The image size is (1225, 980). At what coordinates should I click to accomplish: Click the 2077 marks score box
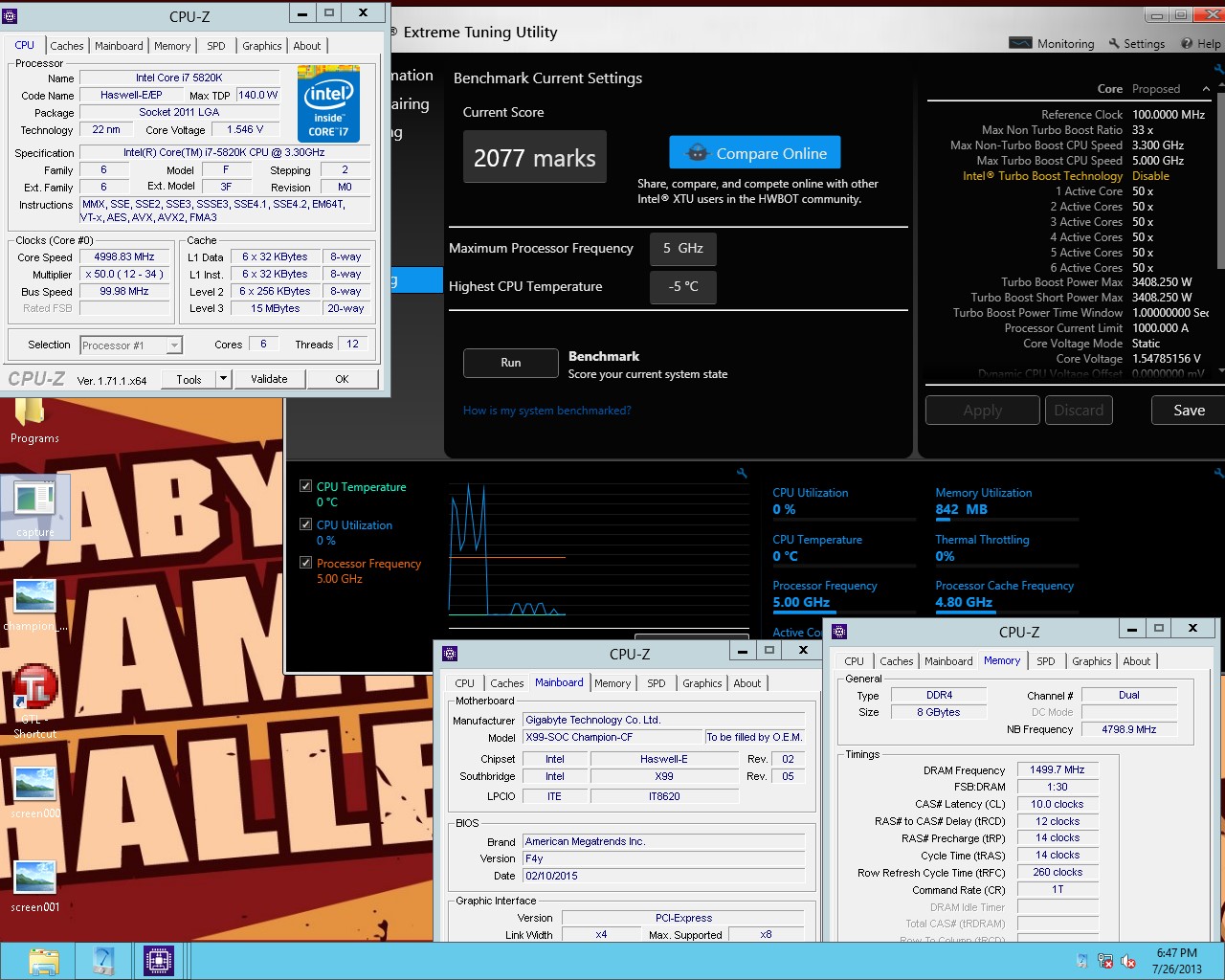[x=535, y=157]
